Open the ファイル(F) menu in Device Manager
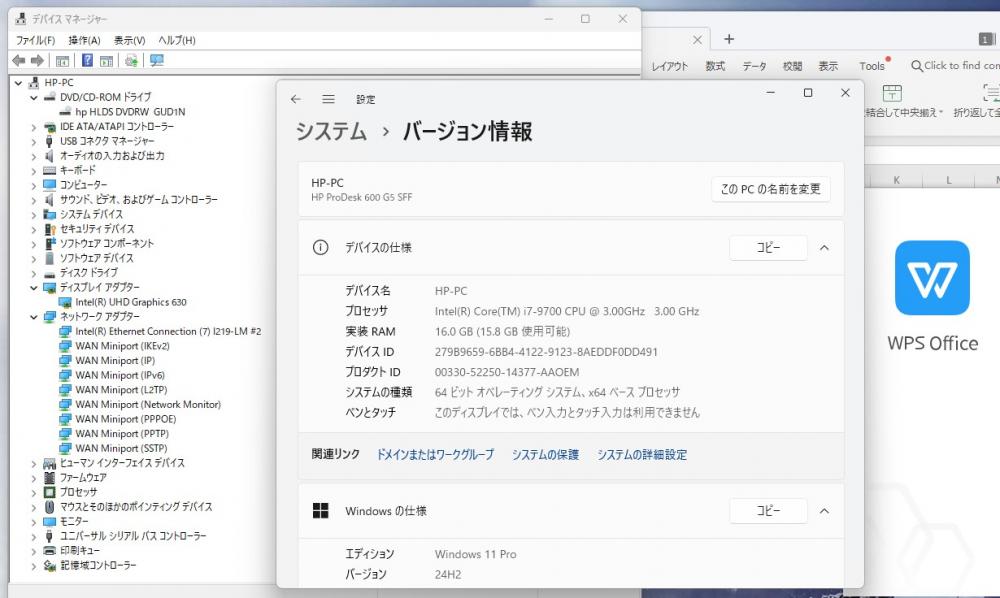Screen dimensions: 1000x598 tap(36, 40)
